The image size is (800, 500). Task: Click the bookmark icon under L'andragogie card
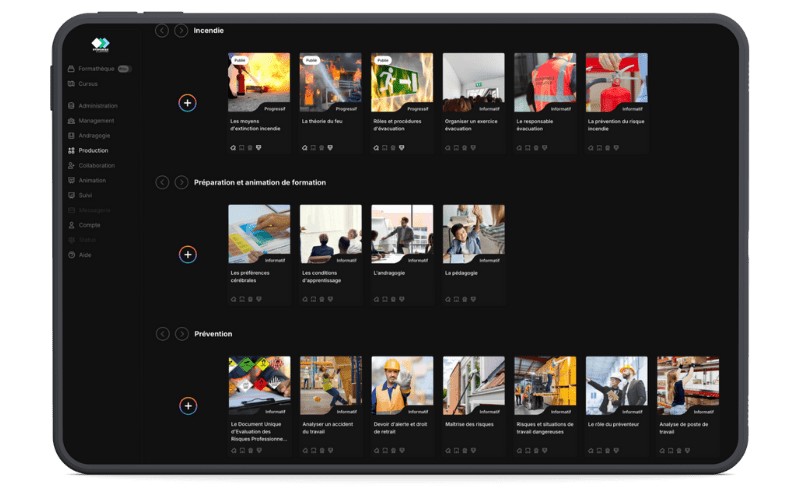pos(384,298)
